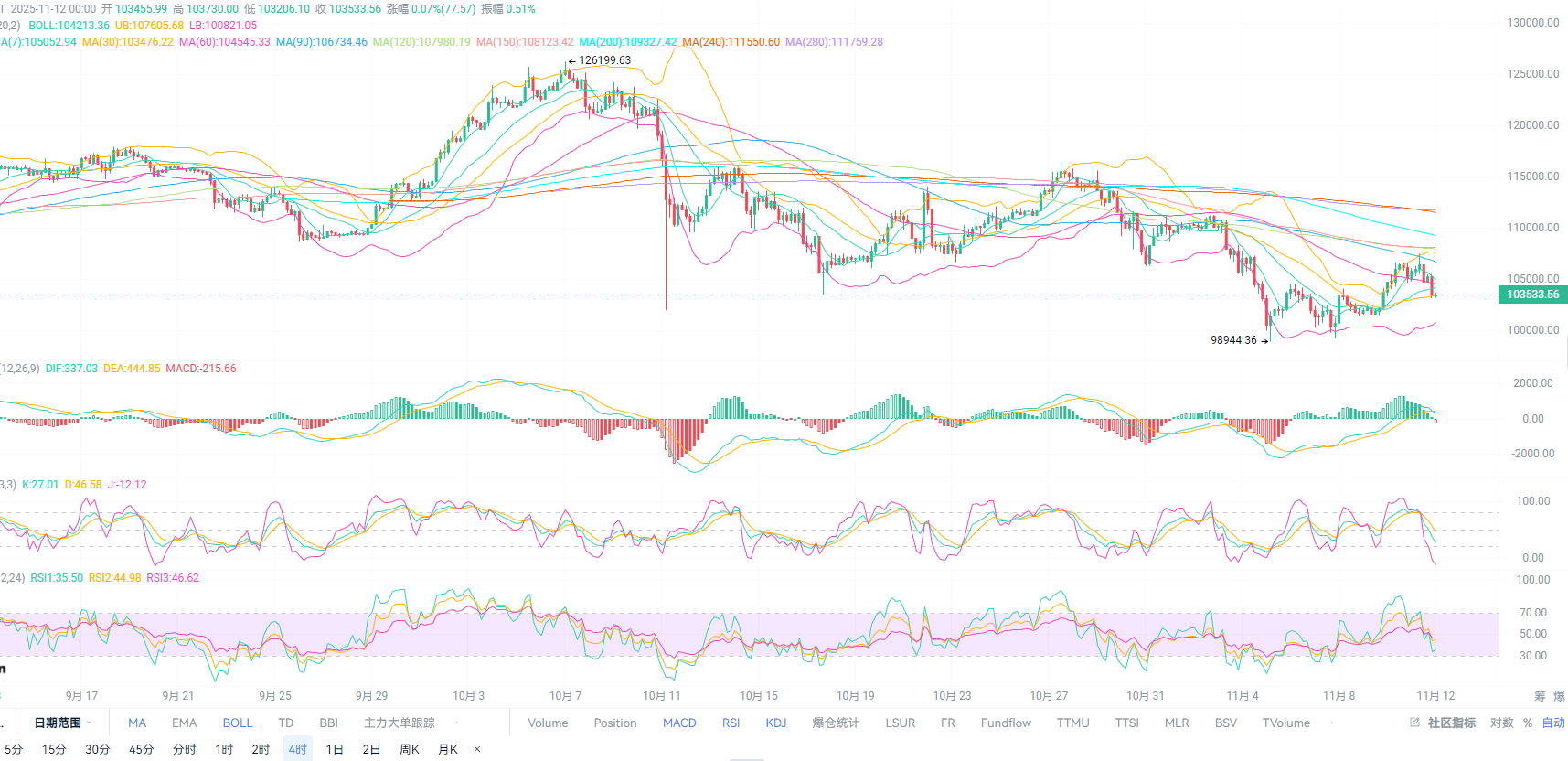Open the 日期范围 date range dropdown
The image size is (1568, 761).
click(62, 723)
